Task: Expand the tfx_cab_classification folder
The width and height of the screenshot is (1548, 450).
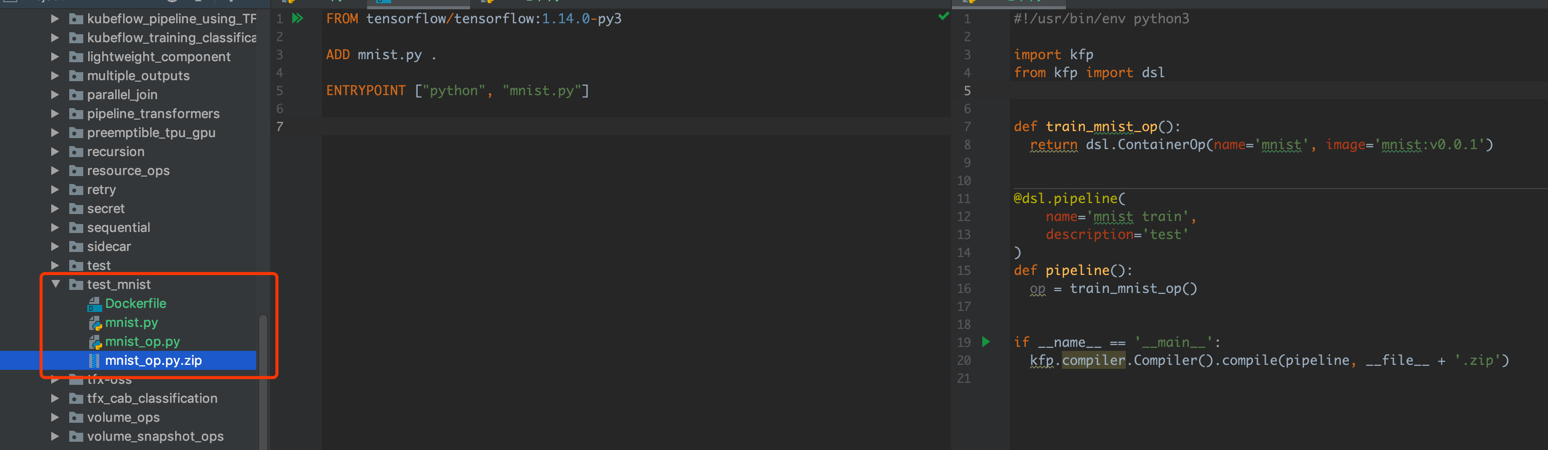Action: tap(56, 398)
